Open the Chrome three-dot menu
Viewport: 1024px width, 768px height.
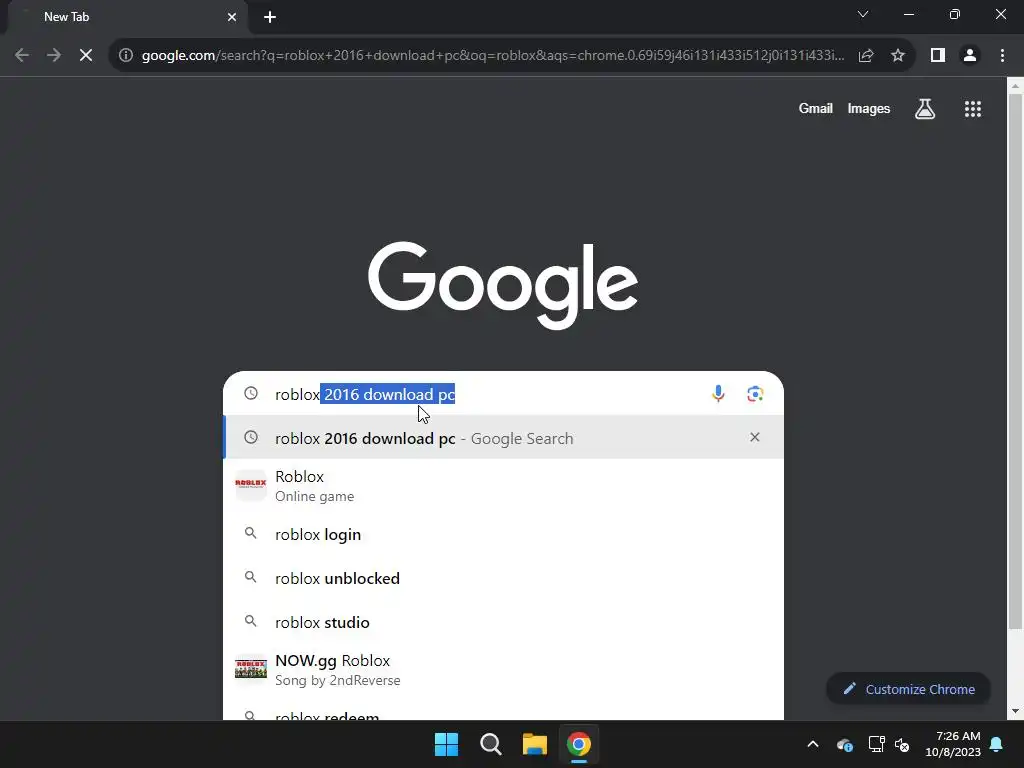point(1002,56)
